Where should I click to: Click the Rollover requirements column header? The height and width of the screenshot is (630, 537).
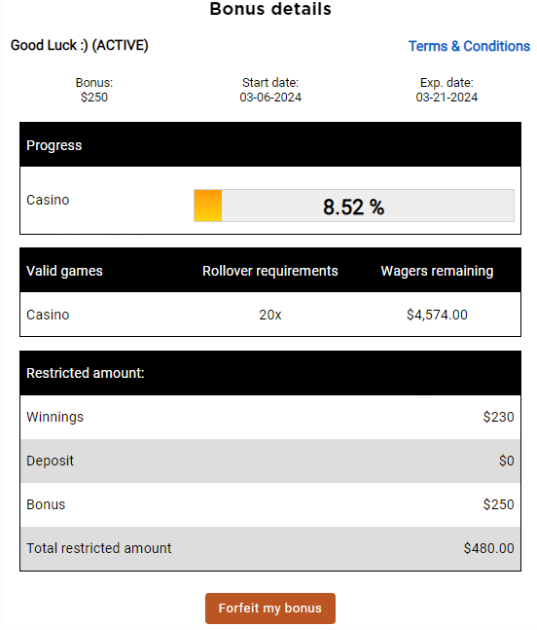[x=270, y=271]
